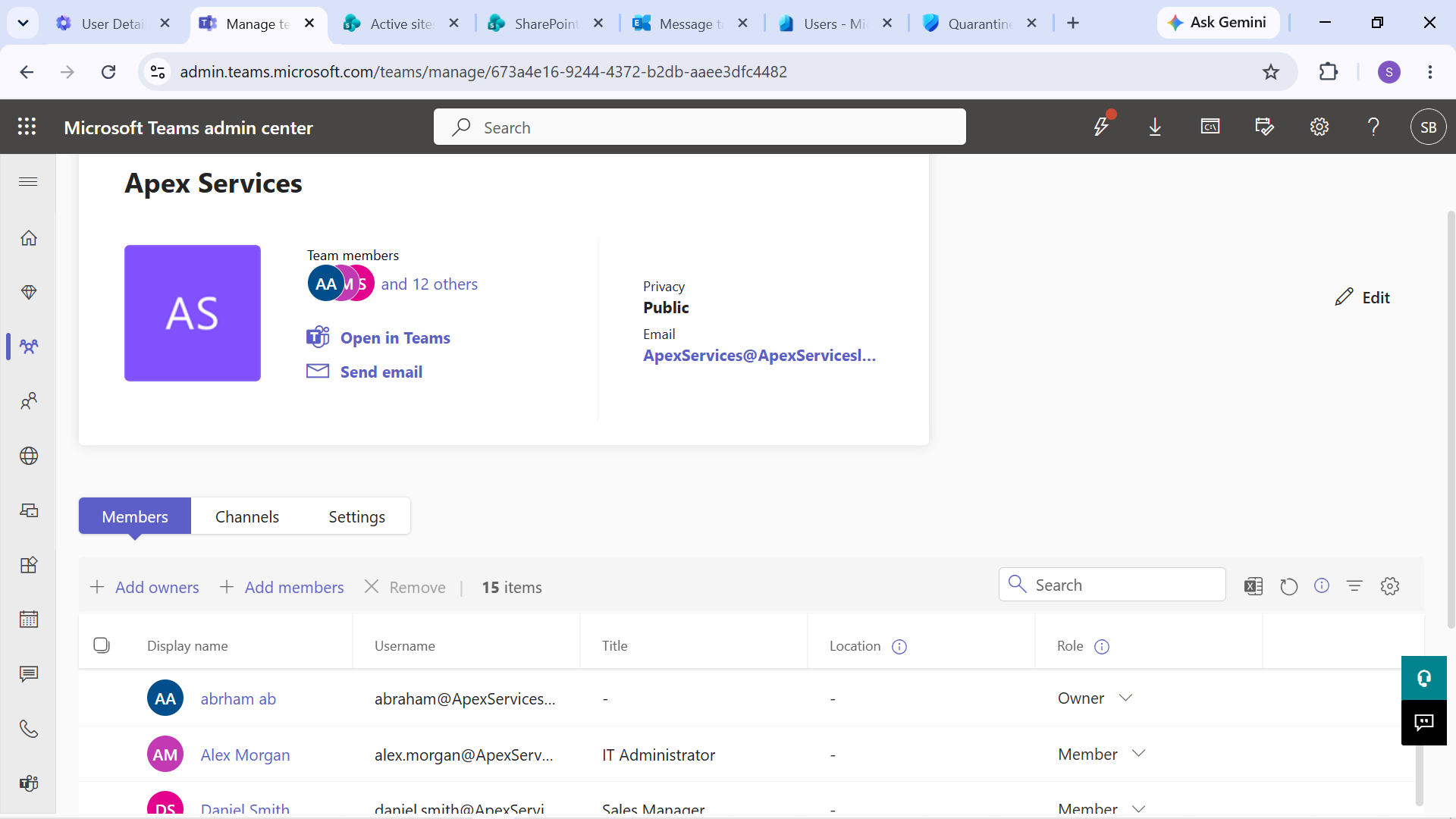Open the header icon with pencil checkmark
1456x819 pixels.
[x=1264, y=127]
